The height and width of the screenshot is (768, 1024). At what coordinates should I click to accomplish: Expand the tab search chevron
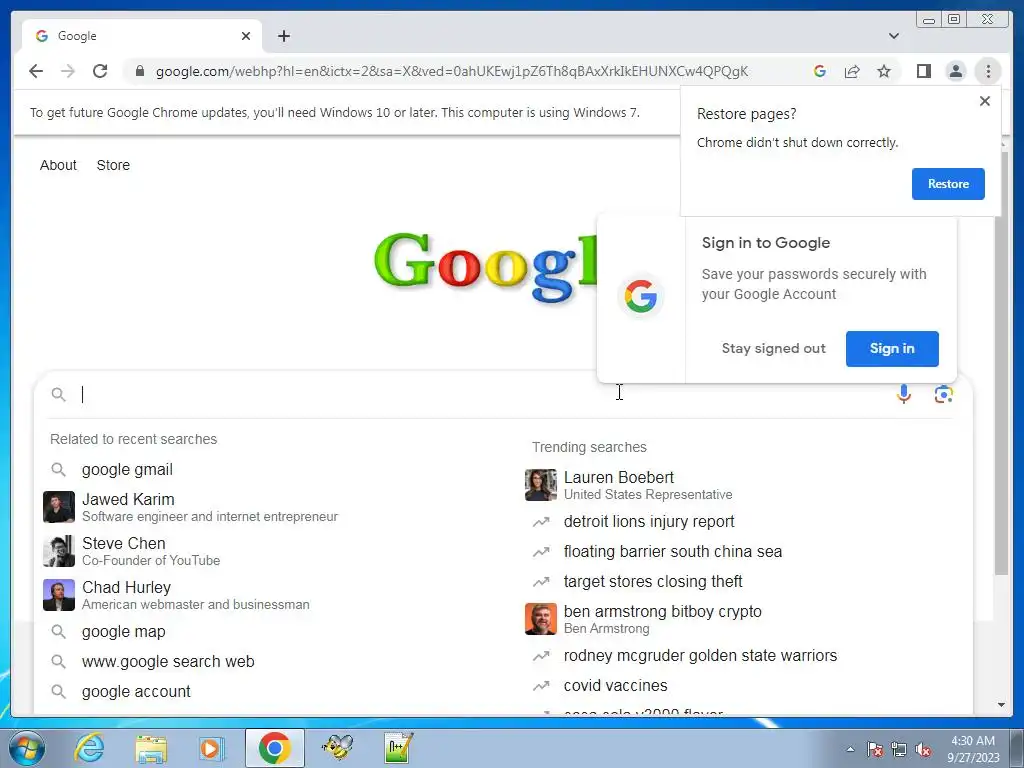[x=894, y=36]
